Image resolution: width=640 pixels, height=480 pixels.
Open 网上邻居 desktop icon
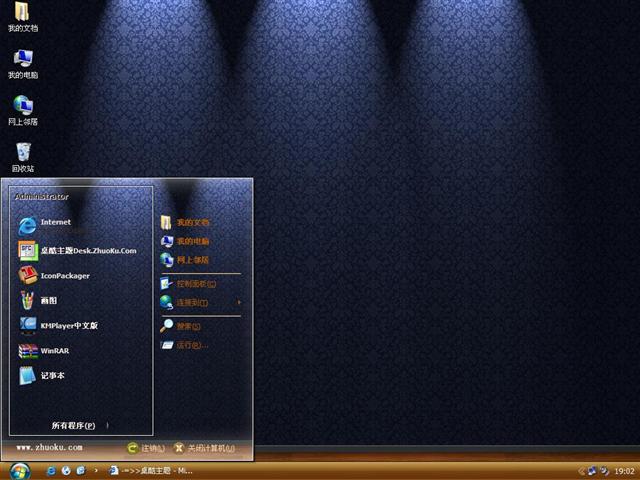click(23, 110)
